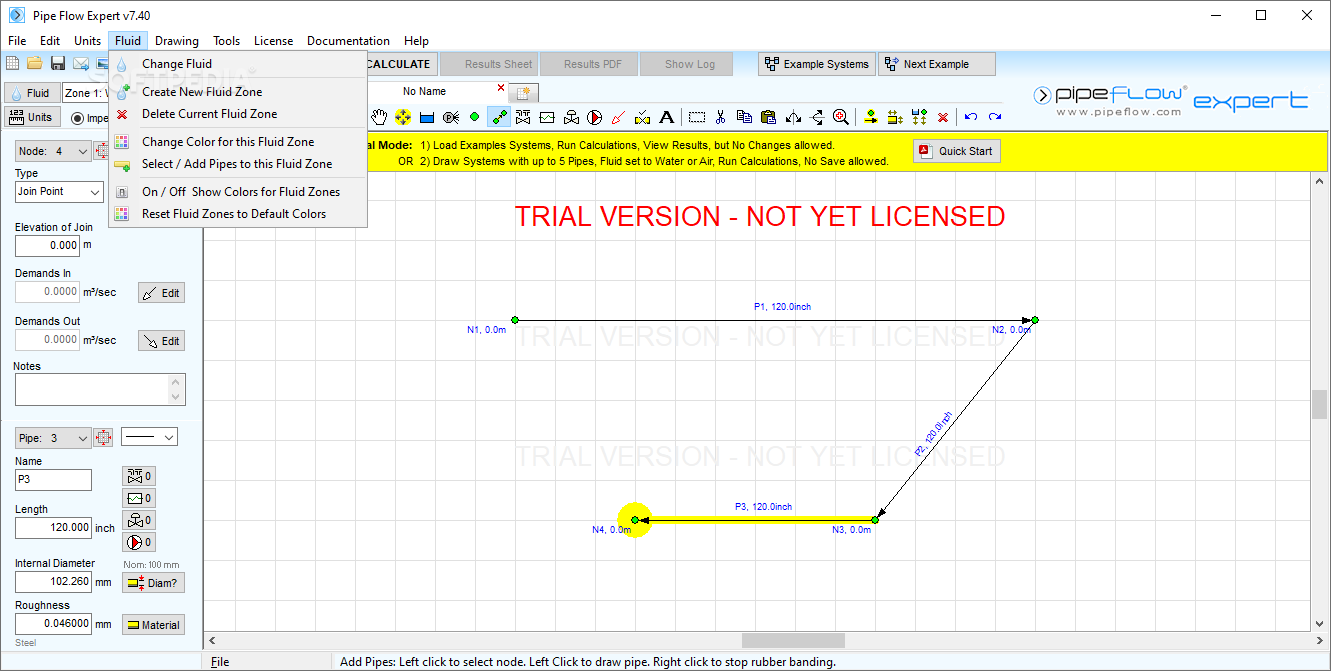Open the Zone 1 fluid zone dropdown
The image size is (1331, 671).
(x=86, y=93)
